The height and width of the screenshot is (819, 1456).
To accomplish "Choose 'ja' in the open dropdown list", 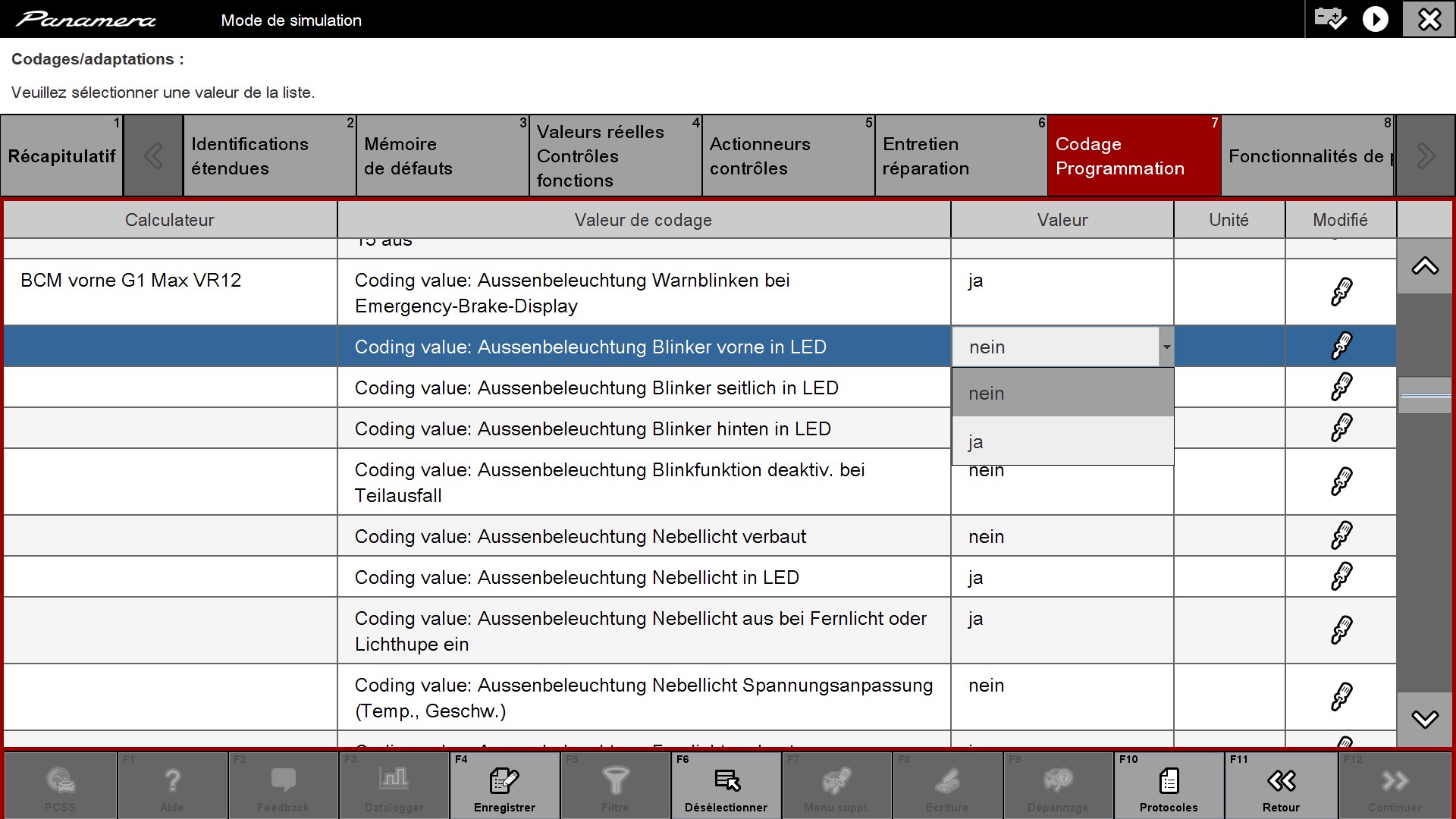I will 1063,441.
